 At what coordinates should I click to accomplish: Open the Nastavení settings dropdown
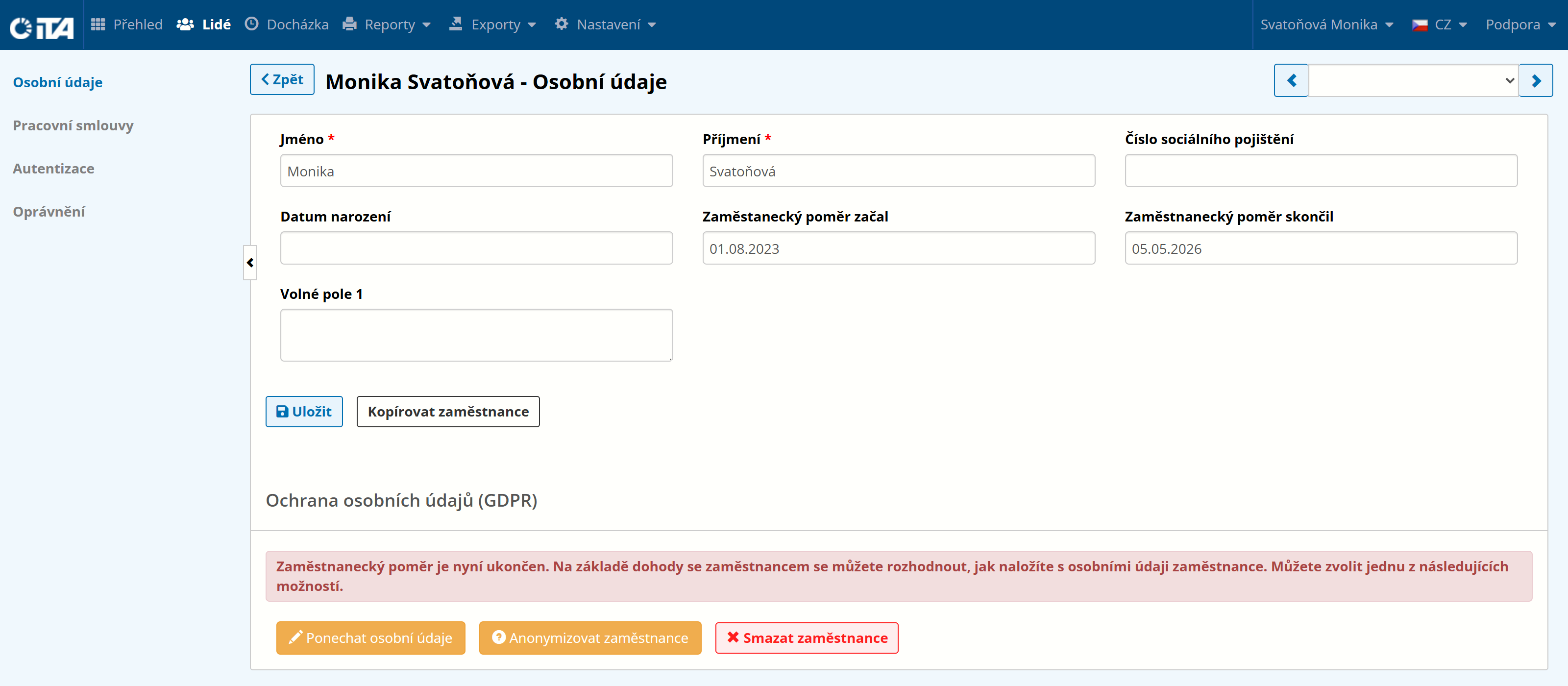pyautogui.click(x=606, y=24)
